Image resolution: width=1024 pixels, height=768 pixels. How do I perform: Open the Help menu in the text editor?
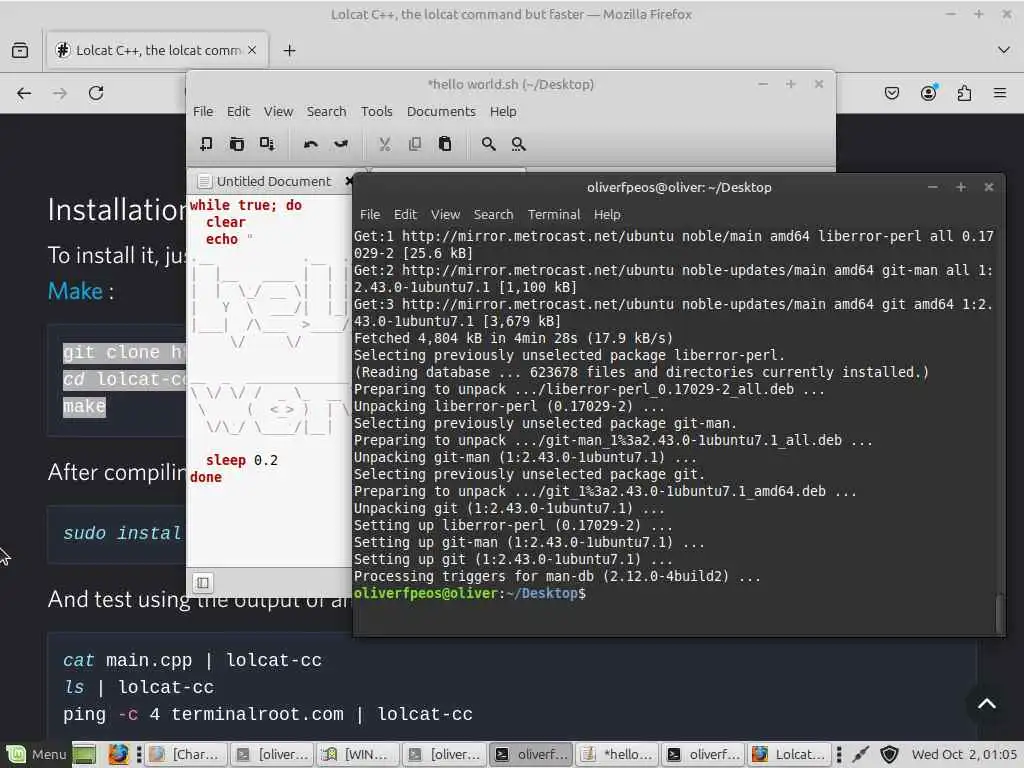[x=503, y=112]
